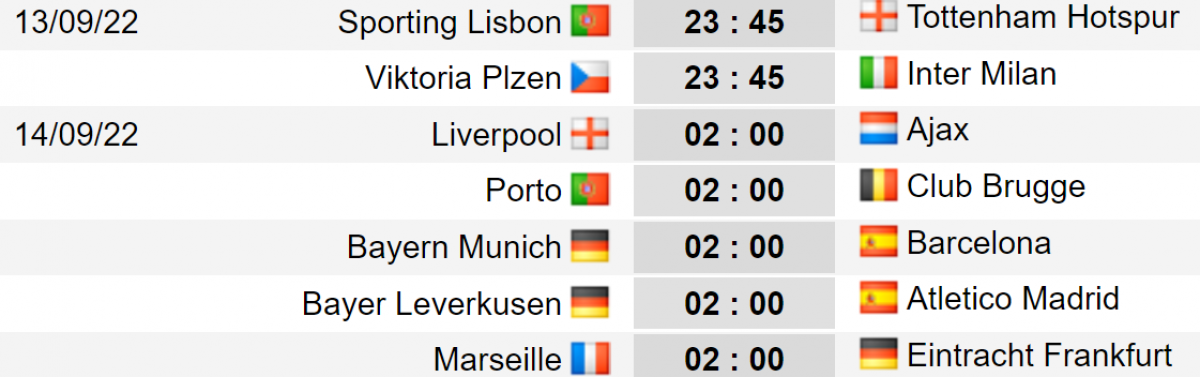Open the Atletico Madrid team link
This screenshot has width=1200, height=377.
tap(1013, 298)
